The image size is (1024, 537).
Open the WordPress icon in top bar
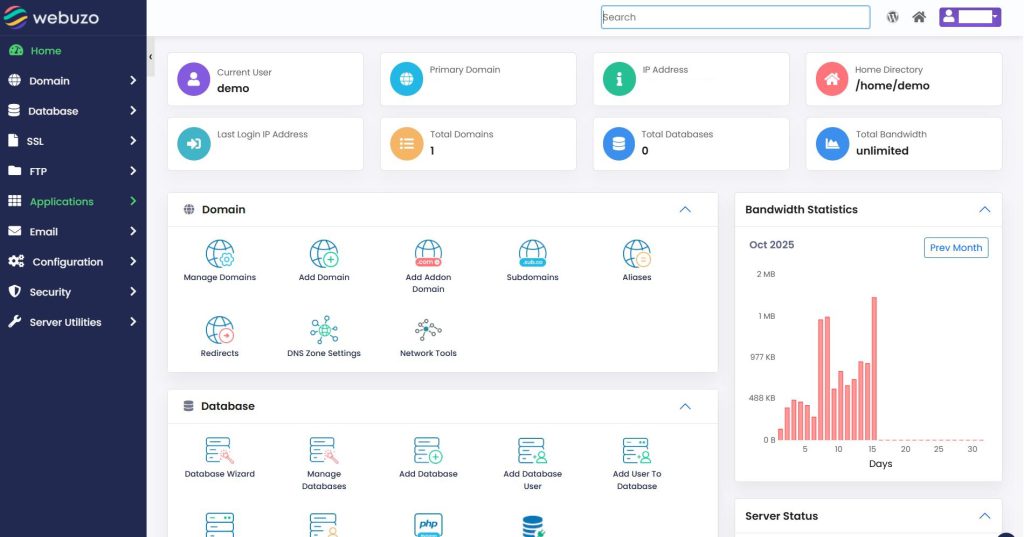(x=893, y=17)
